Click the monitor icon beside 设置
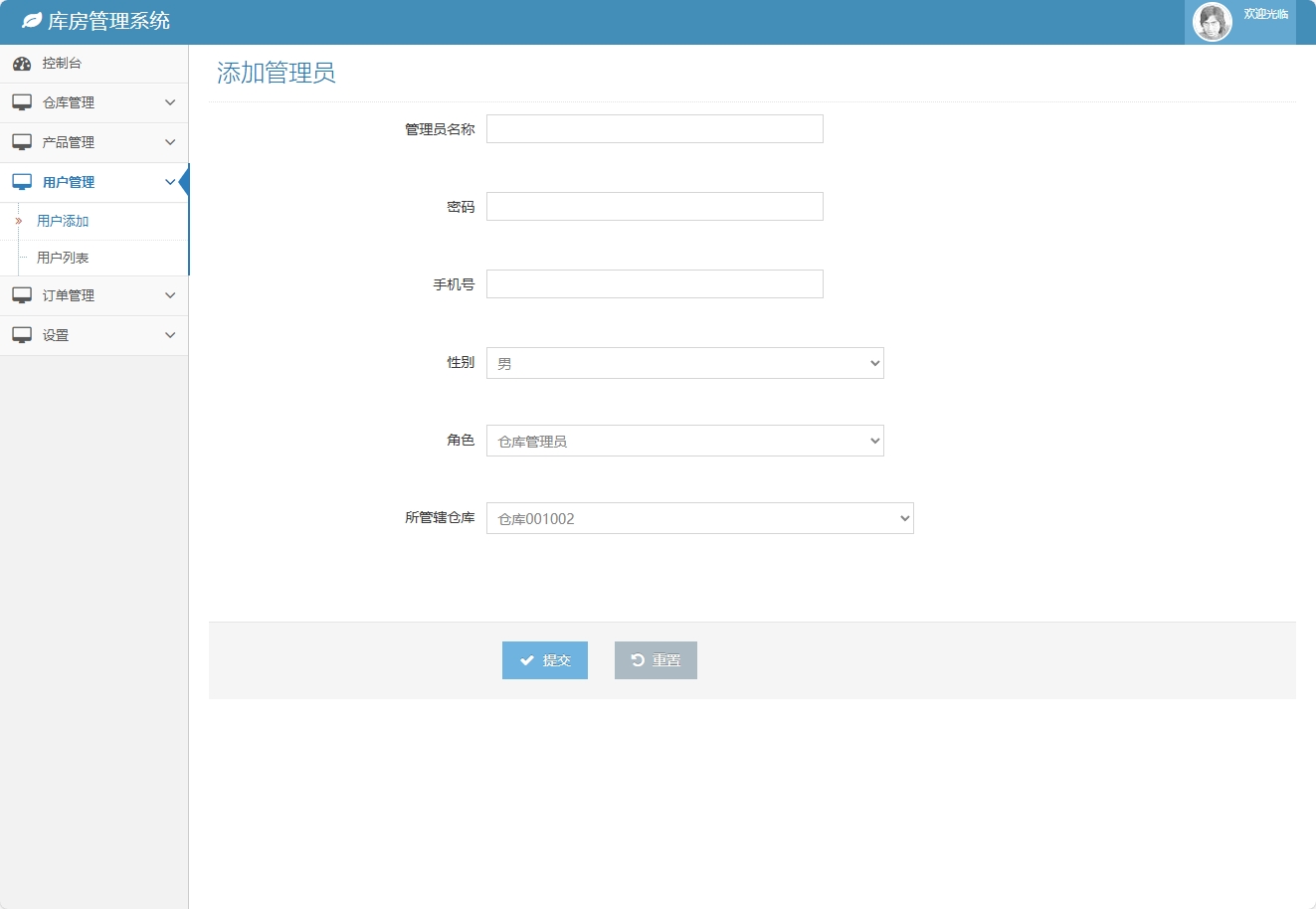This screenshot has height=909, width=1316. click(22, 334)
